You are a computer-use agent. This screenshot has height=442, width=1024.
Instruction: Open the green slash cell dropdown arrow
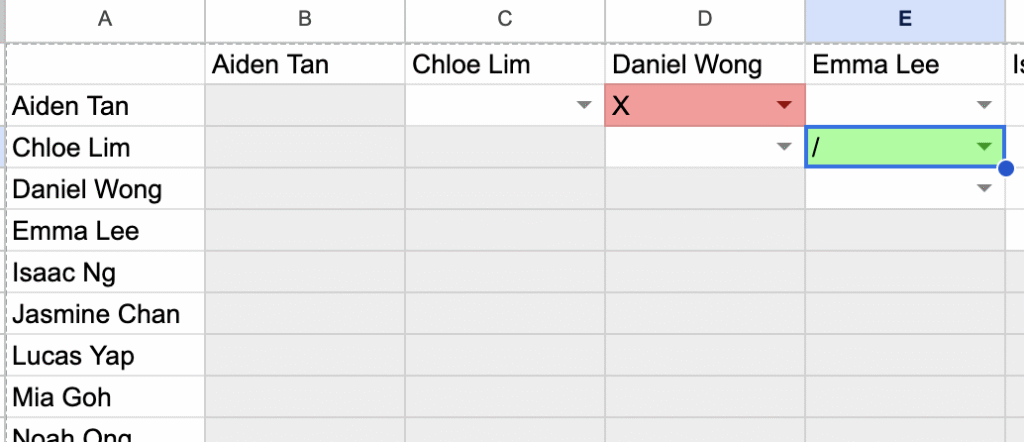[985, 148]
